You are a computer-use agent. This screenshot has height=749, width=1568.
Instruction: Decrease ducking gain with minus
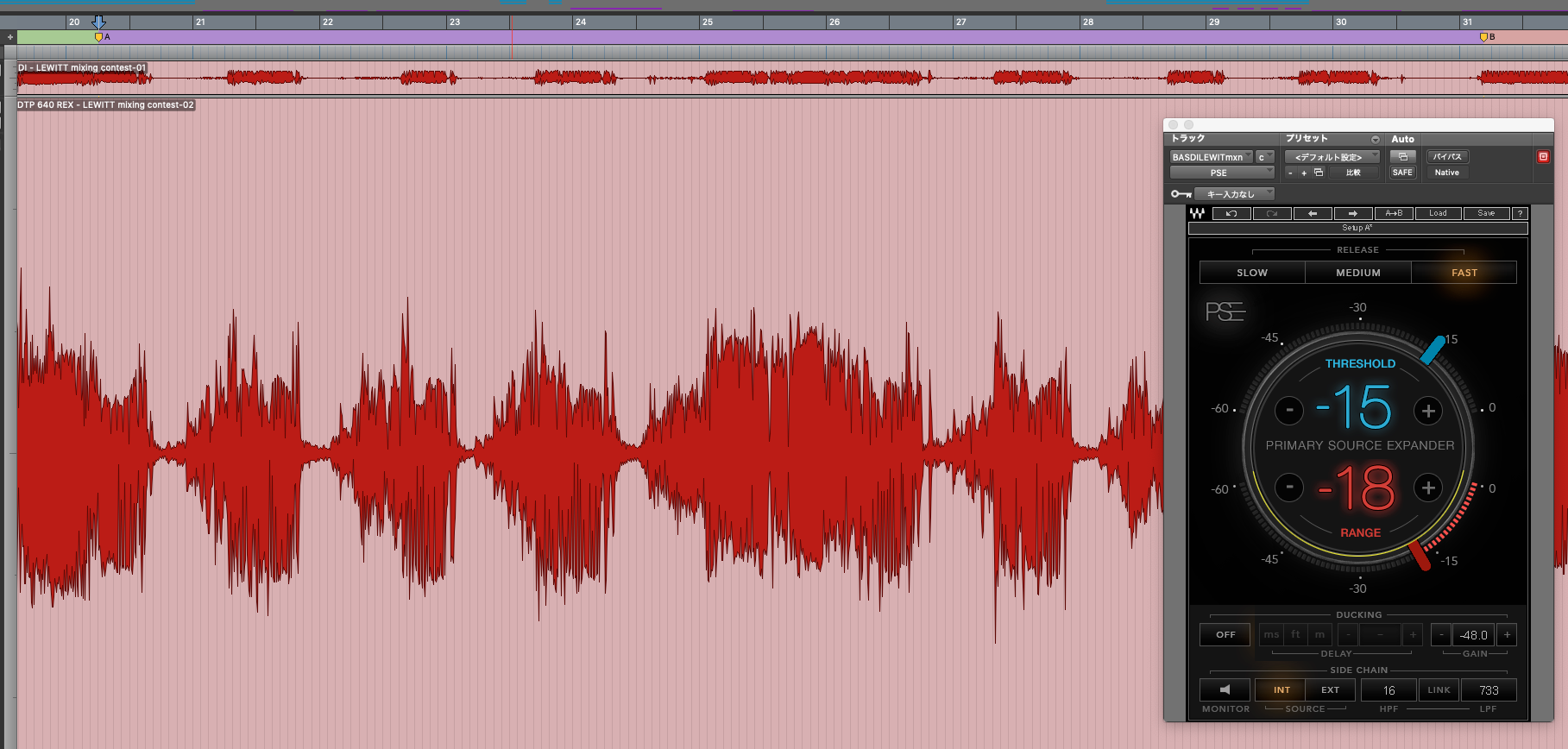pyautogui.click(x=1440, y=635)
